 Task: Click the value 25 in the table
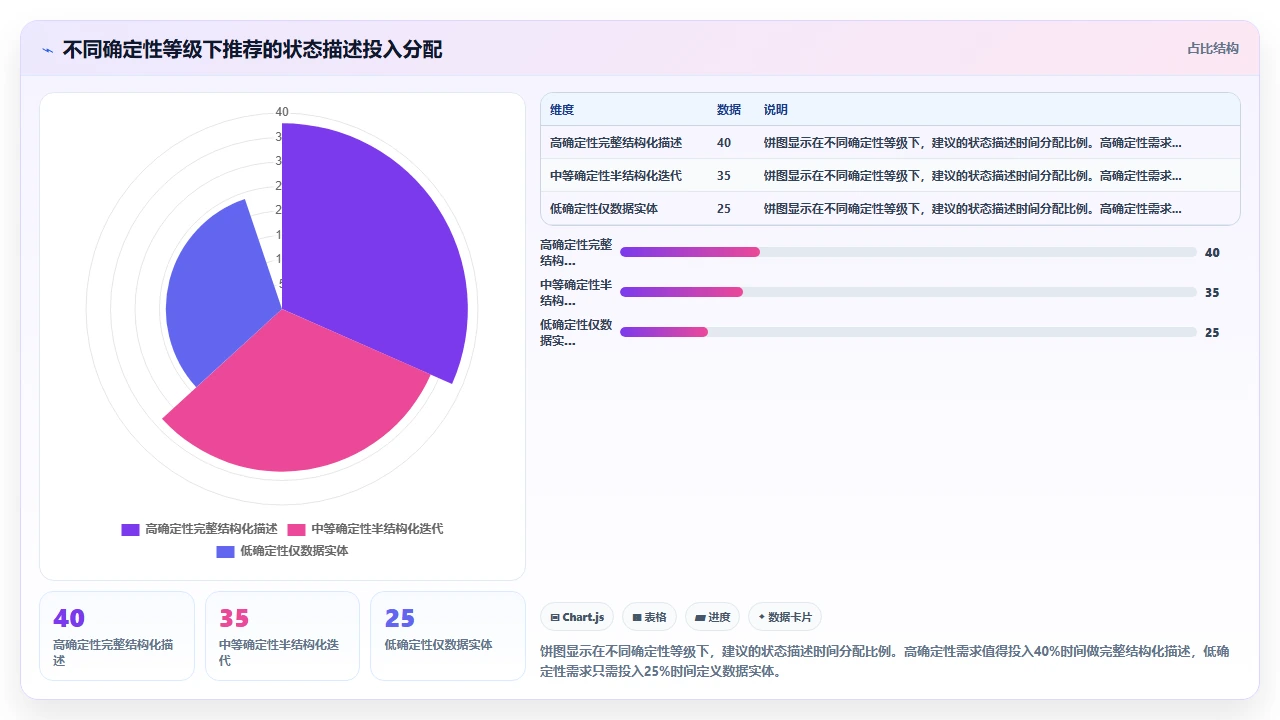pyautogui.click(x=724, y=209)
